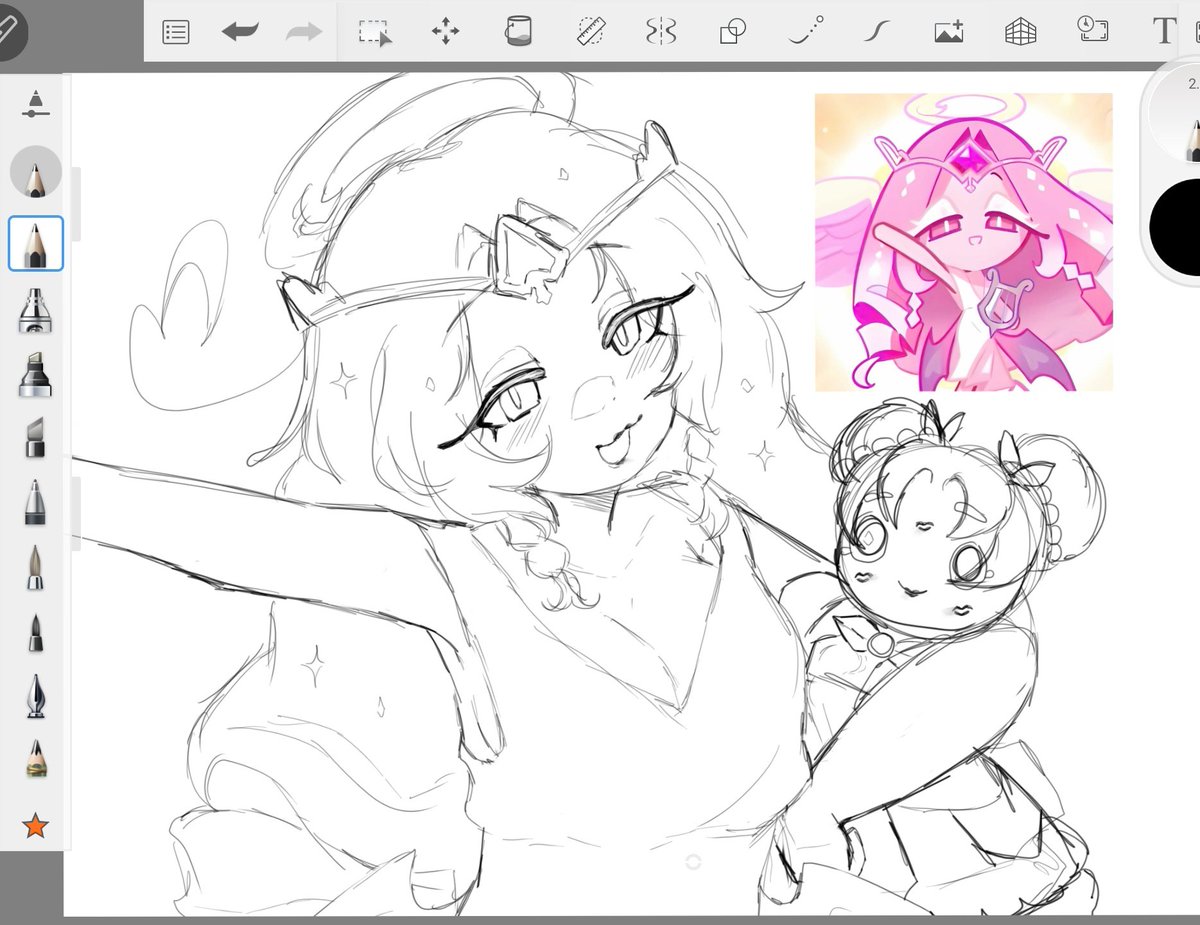Select the highlighted blue-outlined pencil brush

click(36, 244)
